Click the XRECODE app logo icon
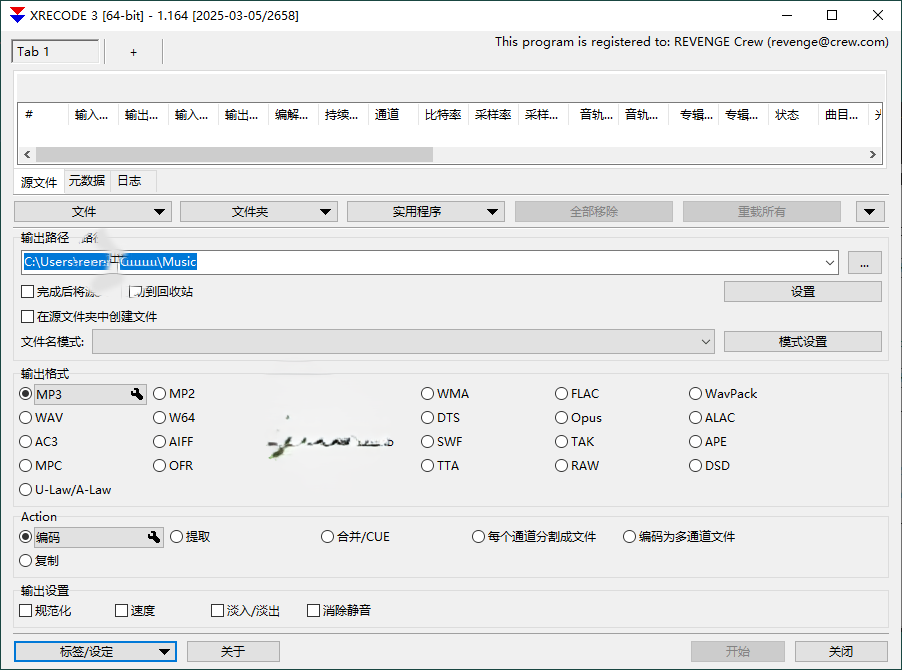Viewport: 902px width, 670px height. (17, 15)
